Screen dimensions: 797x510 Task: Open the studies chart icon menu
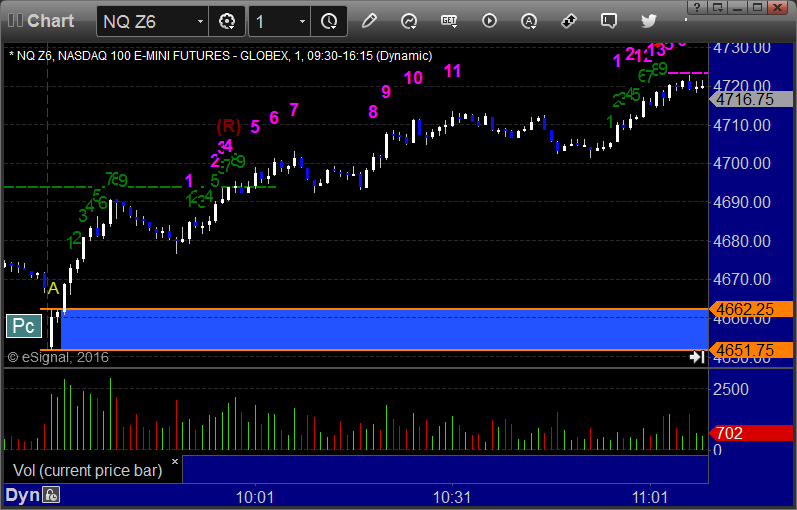(x=409, y=21)
